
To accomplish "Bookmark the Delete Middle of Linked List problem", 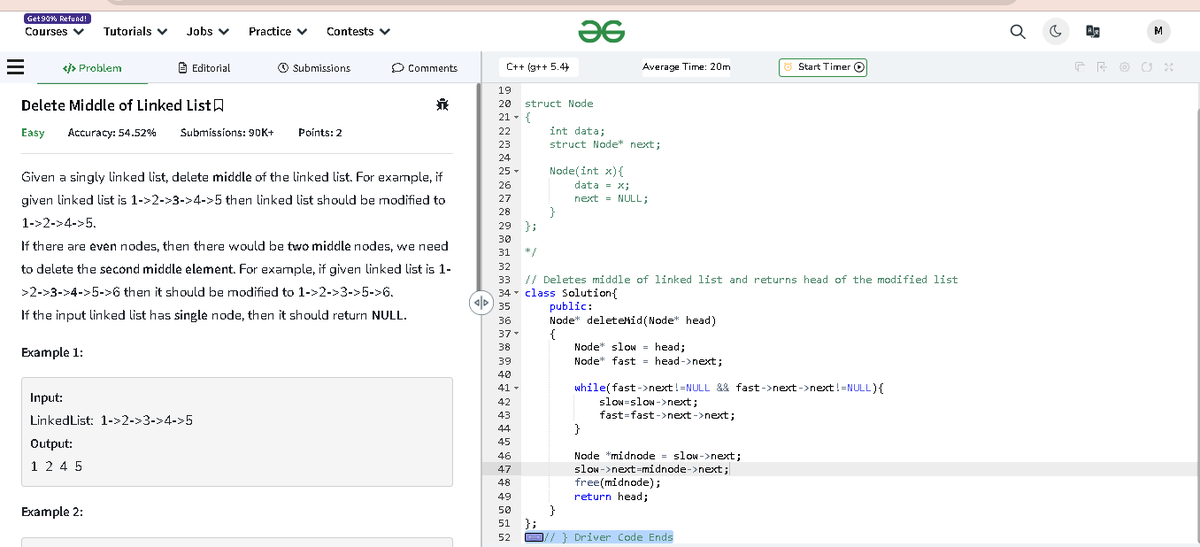I will [x=218, y=106].
